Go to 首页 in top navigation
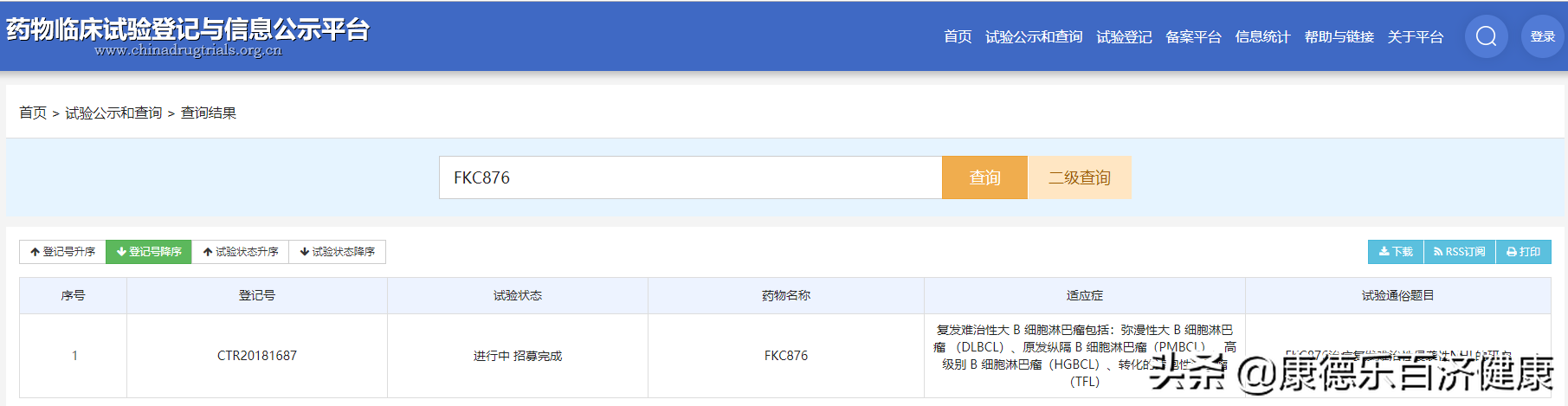The height and width of the screenshot is (406, 1568). click(958, 36)
